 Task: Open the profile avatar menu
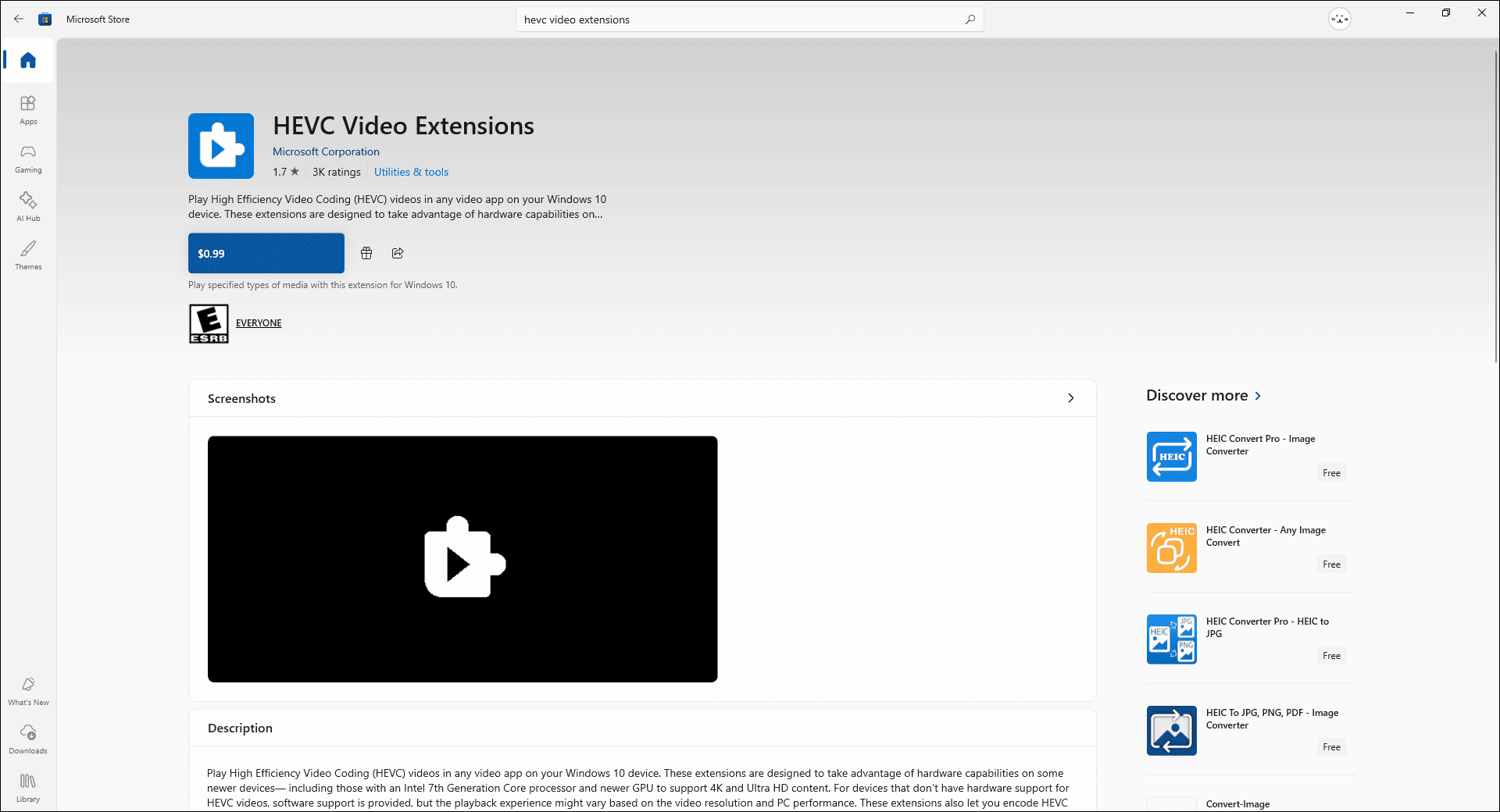1339,18
